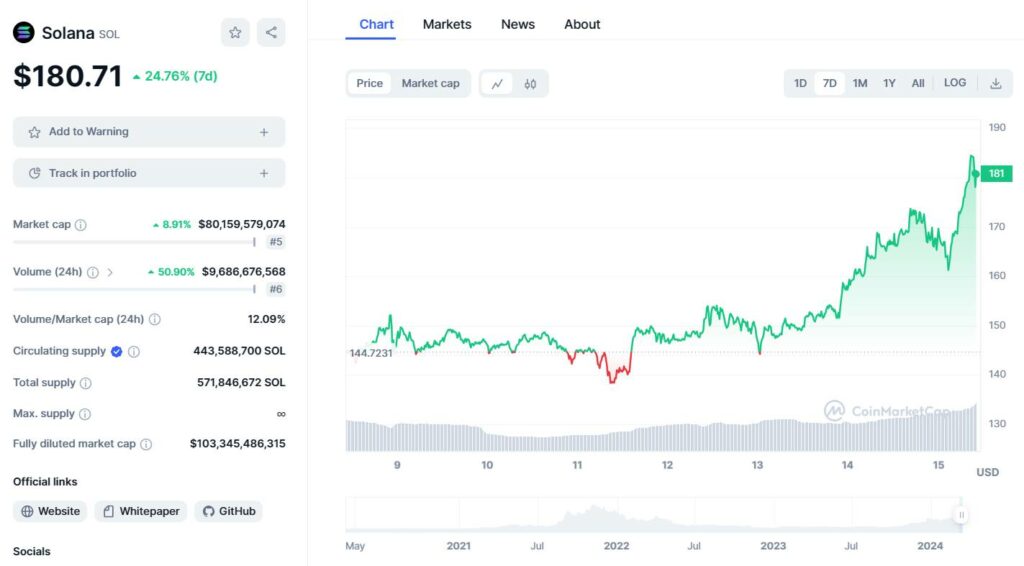
Task: Switch to the Chart tab
Action: click(376, 25)
